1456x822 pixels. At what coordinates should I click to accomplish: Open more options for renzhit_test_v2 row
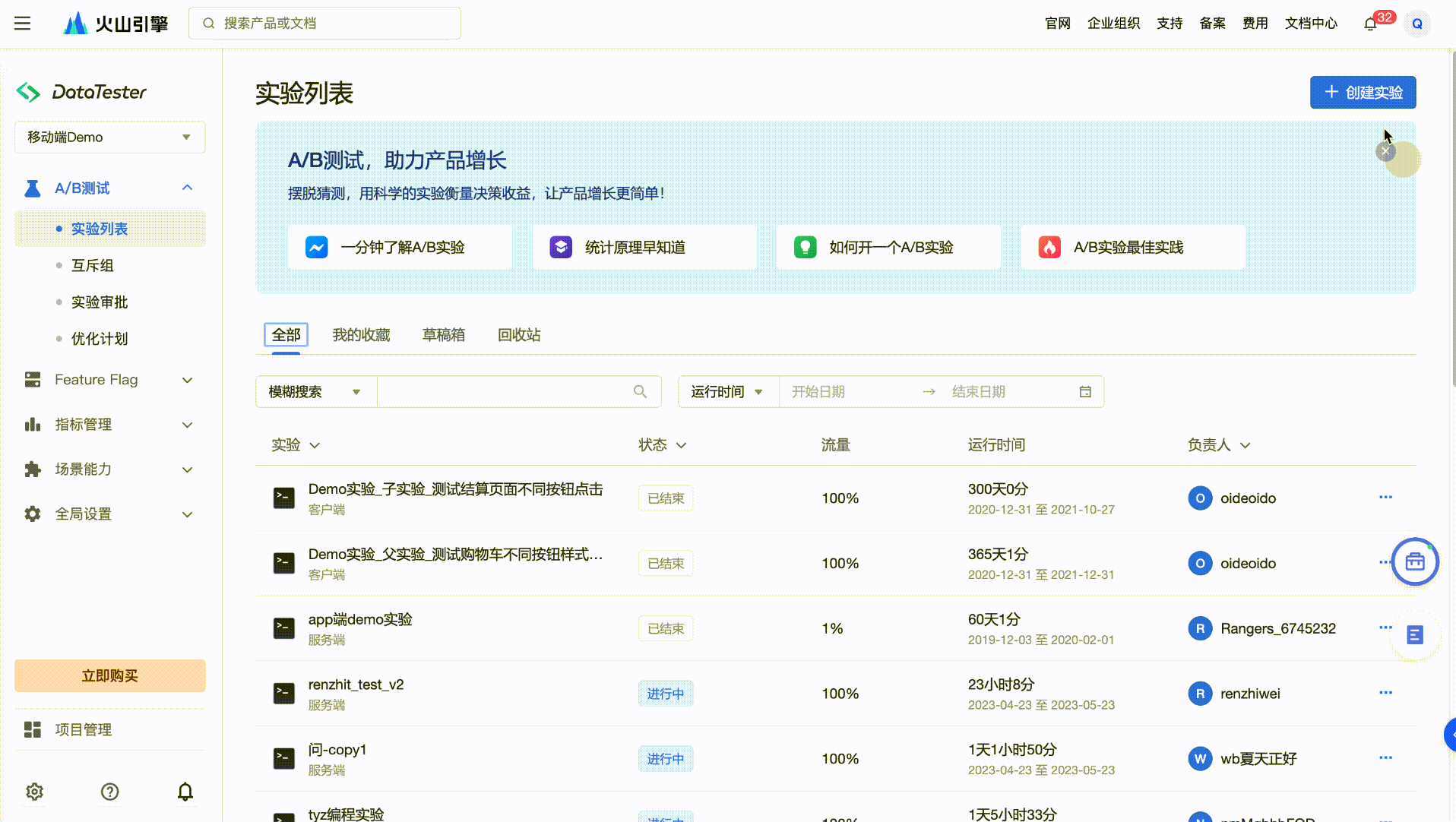point(1385,693)
